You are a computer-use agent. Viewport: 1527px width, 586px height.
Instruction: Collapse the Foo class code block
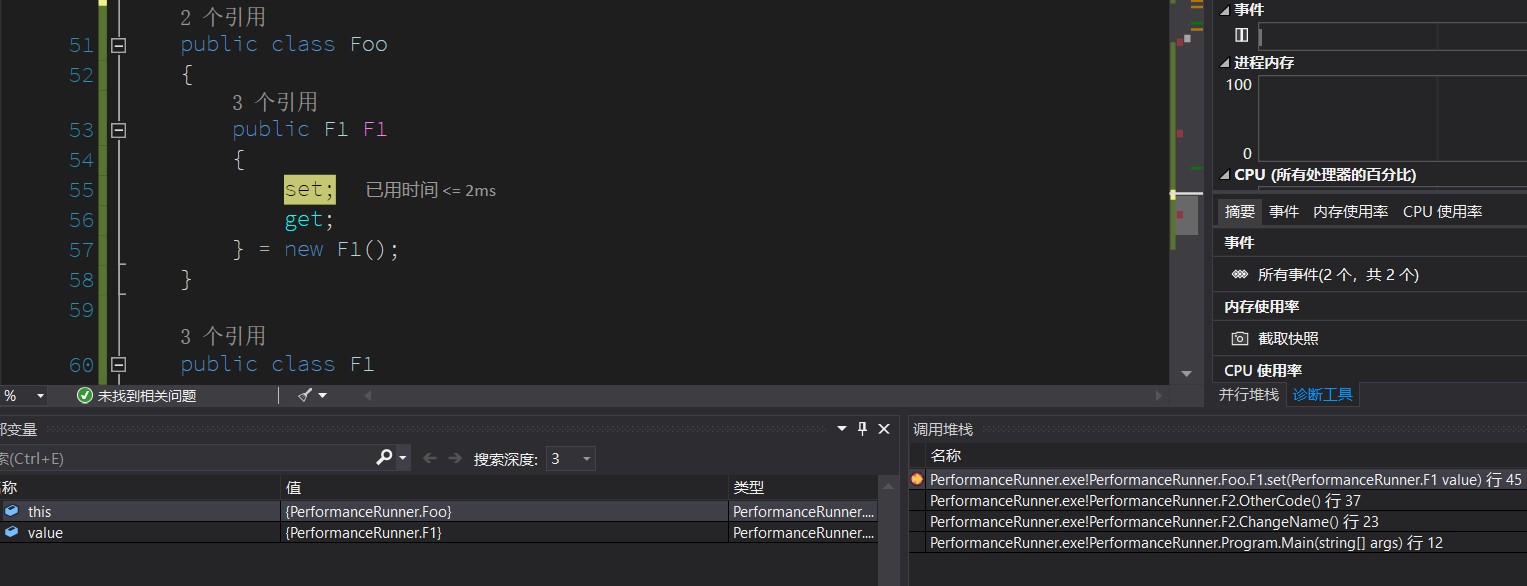tap(119, 45)
